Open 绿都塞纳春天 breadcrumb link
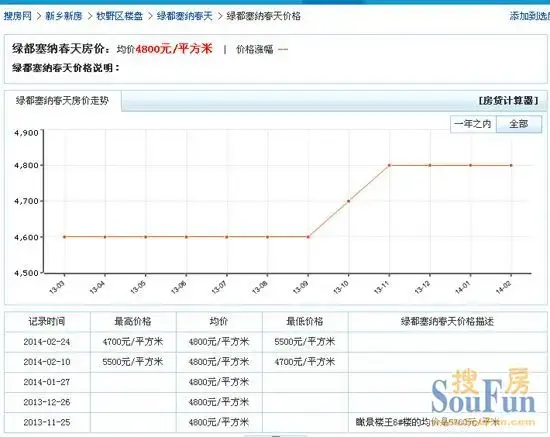 tap(185, 16)
